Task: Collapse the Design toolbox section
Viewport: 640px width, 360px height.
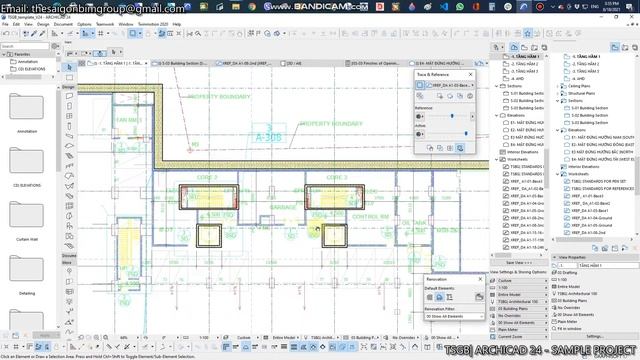Action: pyautogui.click(x=68, y=87)
